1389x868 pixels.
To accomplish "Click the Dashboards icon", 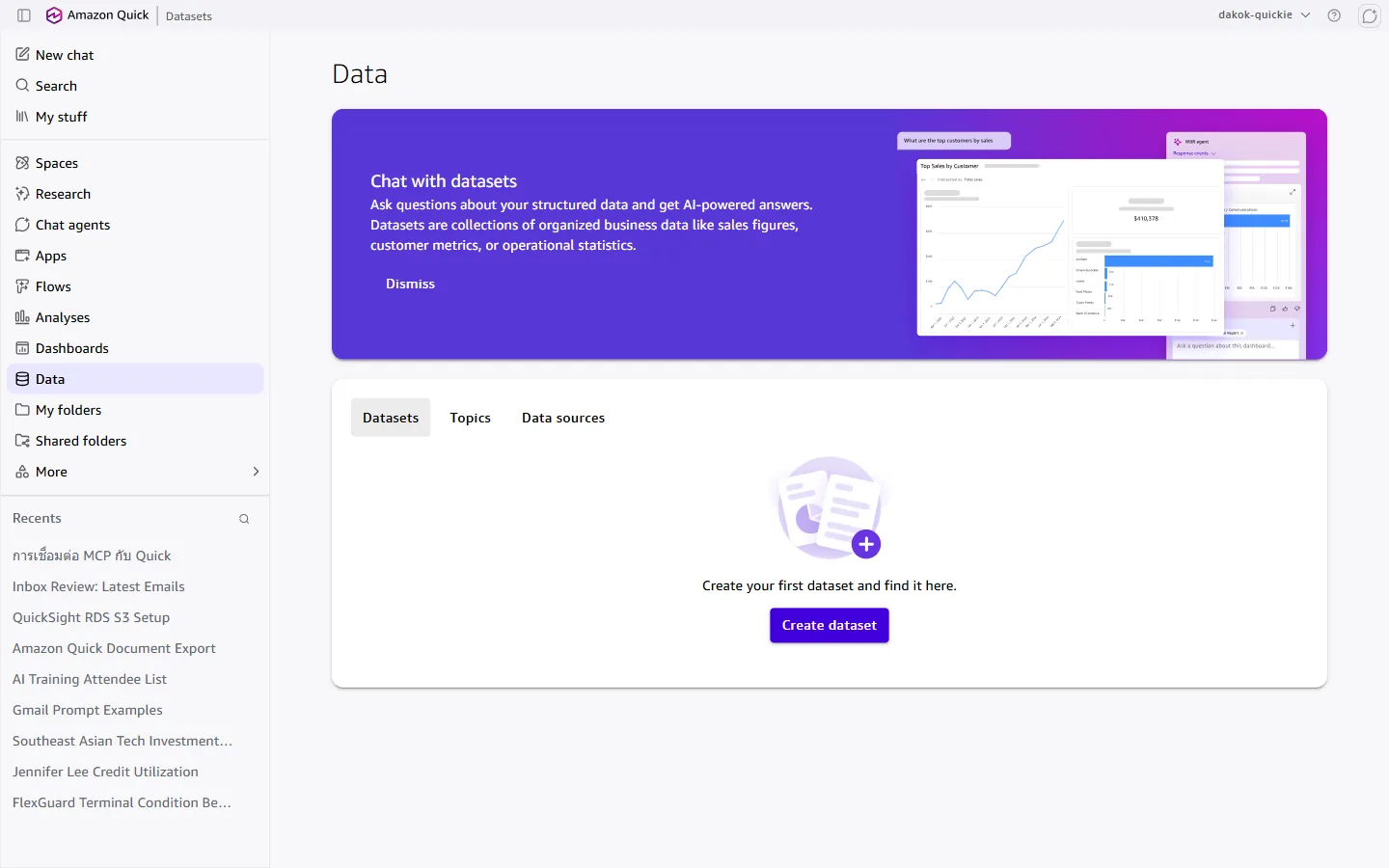I will 22,348.
